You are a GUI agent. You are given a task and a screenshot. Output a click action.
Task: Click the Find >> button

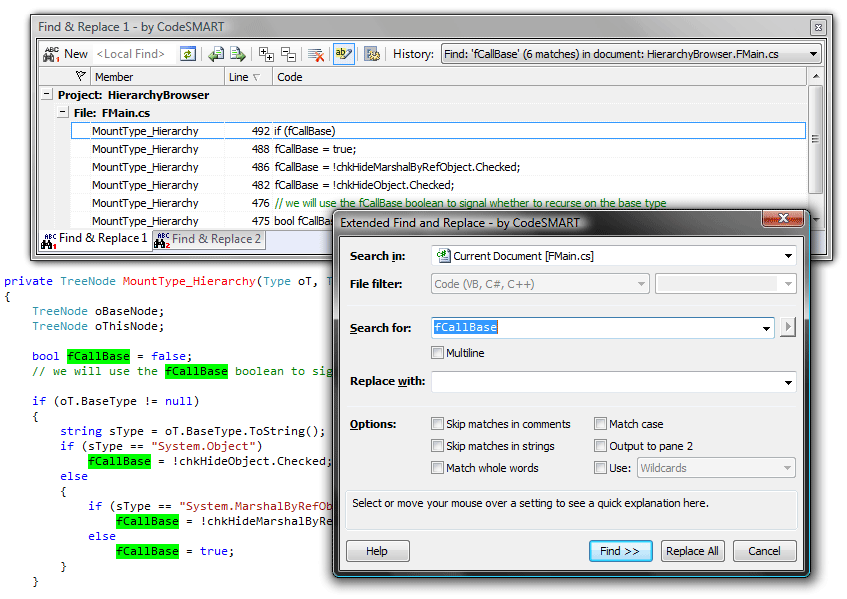620,551
